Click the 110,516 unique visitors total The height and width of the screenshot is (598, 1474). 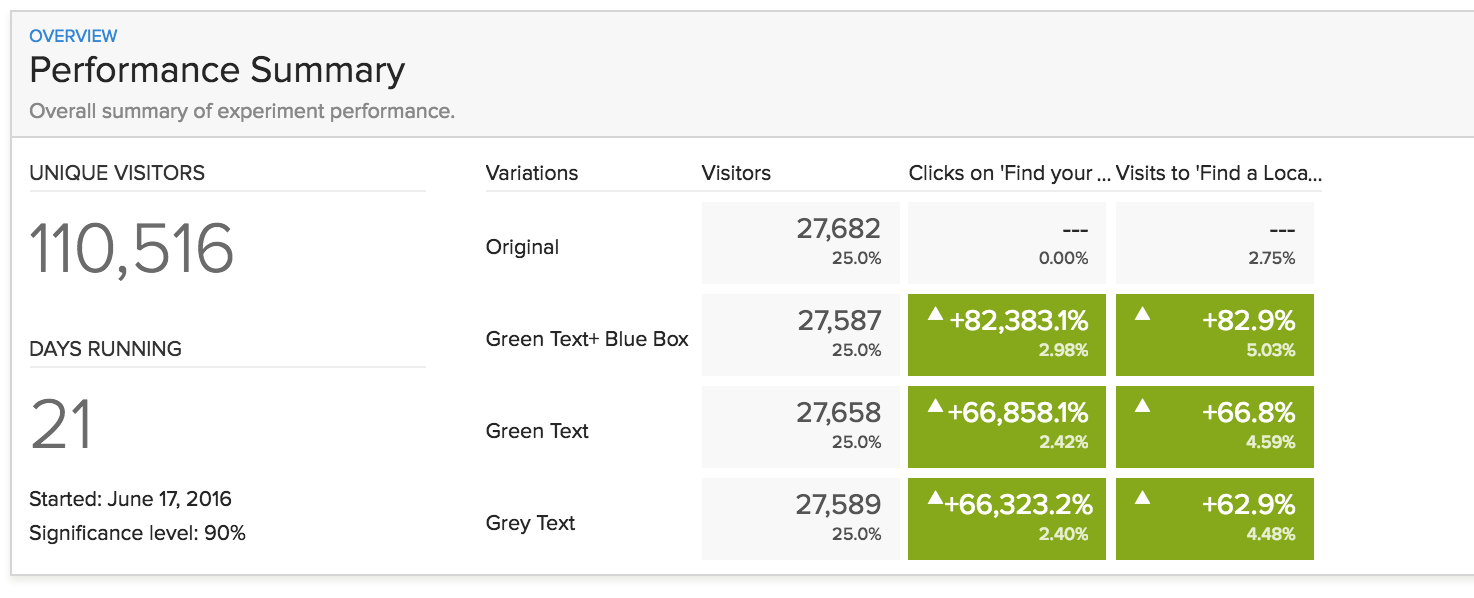coord(132,249)
